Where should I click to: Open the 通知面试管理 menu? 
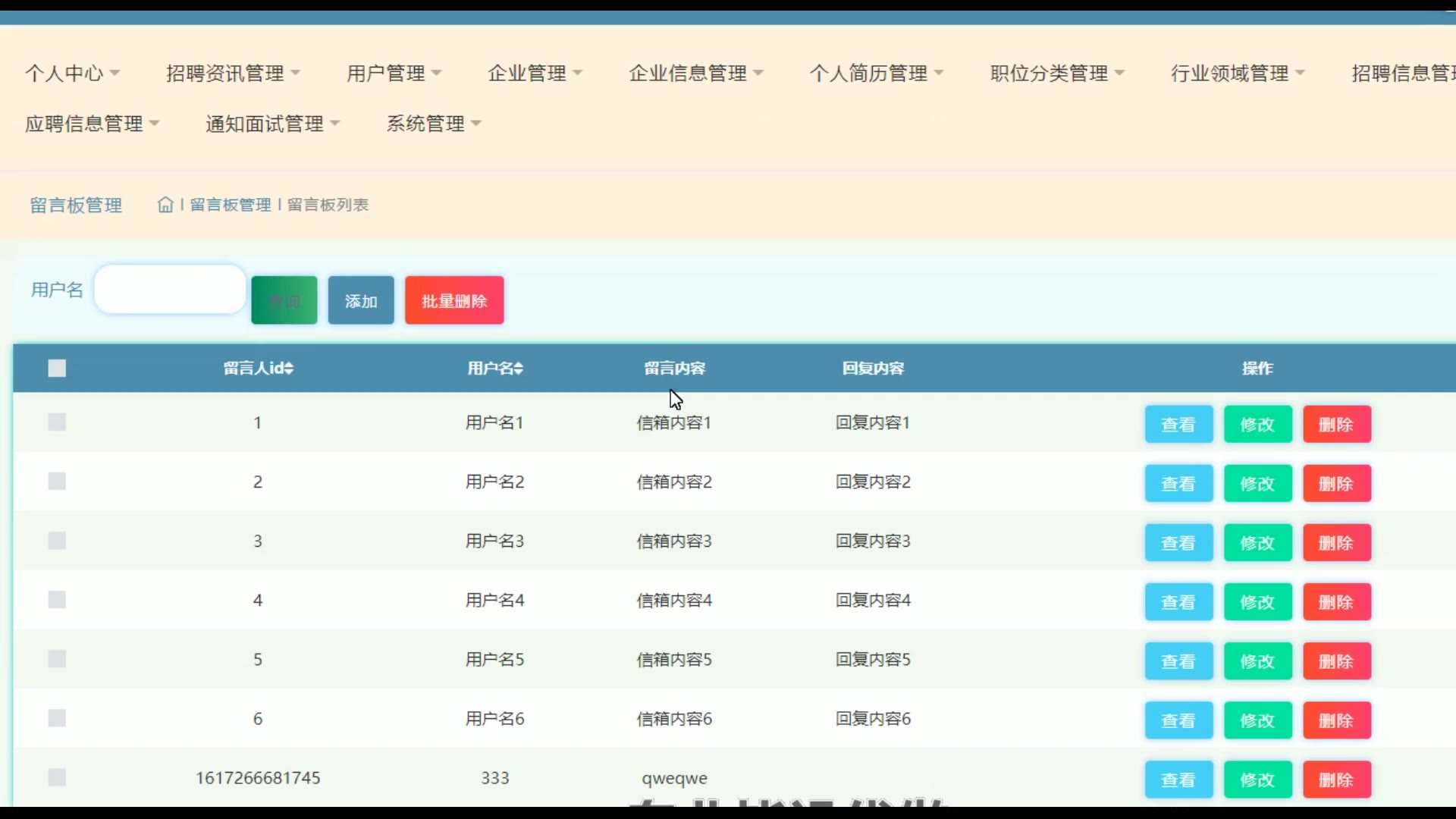pyautogui.click(x=272, y=124)
